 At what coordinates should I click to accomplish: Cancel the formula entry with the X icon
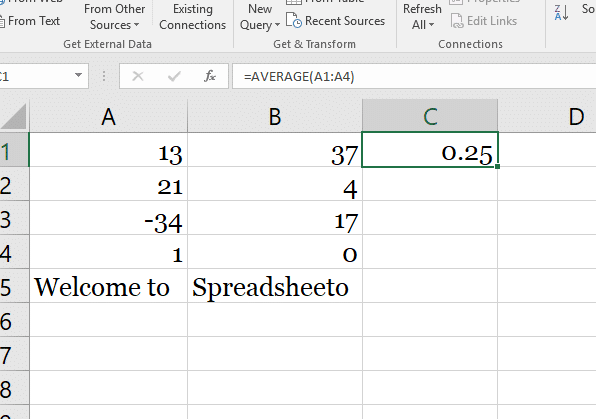(x=138, y=76)
